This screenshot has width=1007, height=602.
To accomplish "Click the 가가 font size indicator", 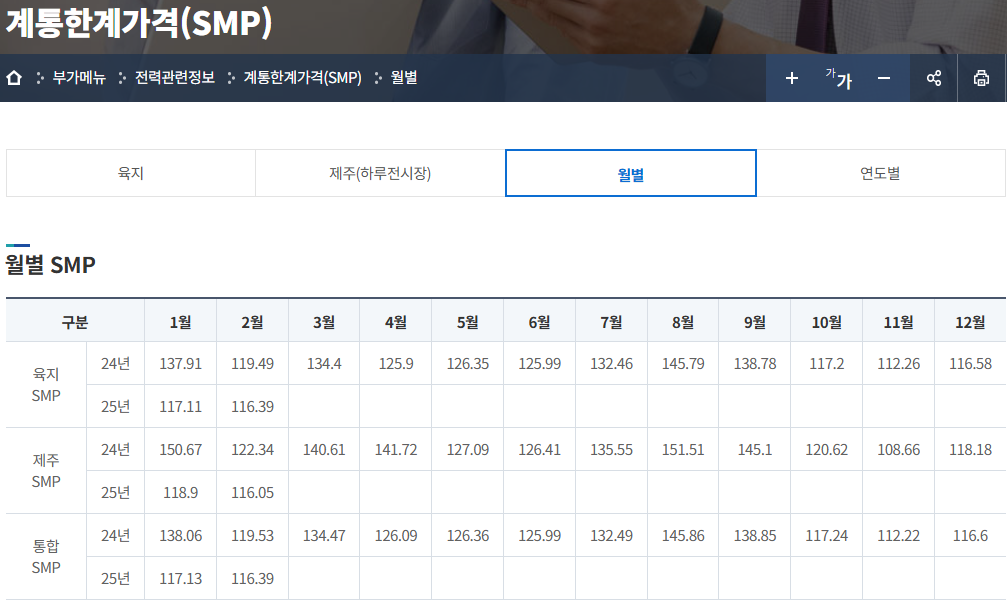I will 838,78.
